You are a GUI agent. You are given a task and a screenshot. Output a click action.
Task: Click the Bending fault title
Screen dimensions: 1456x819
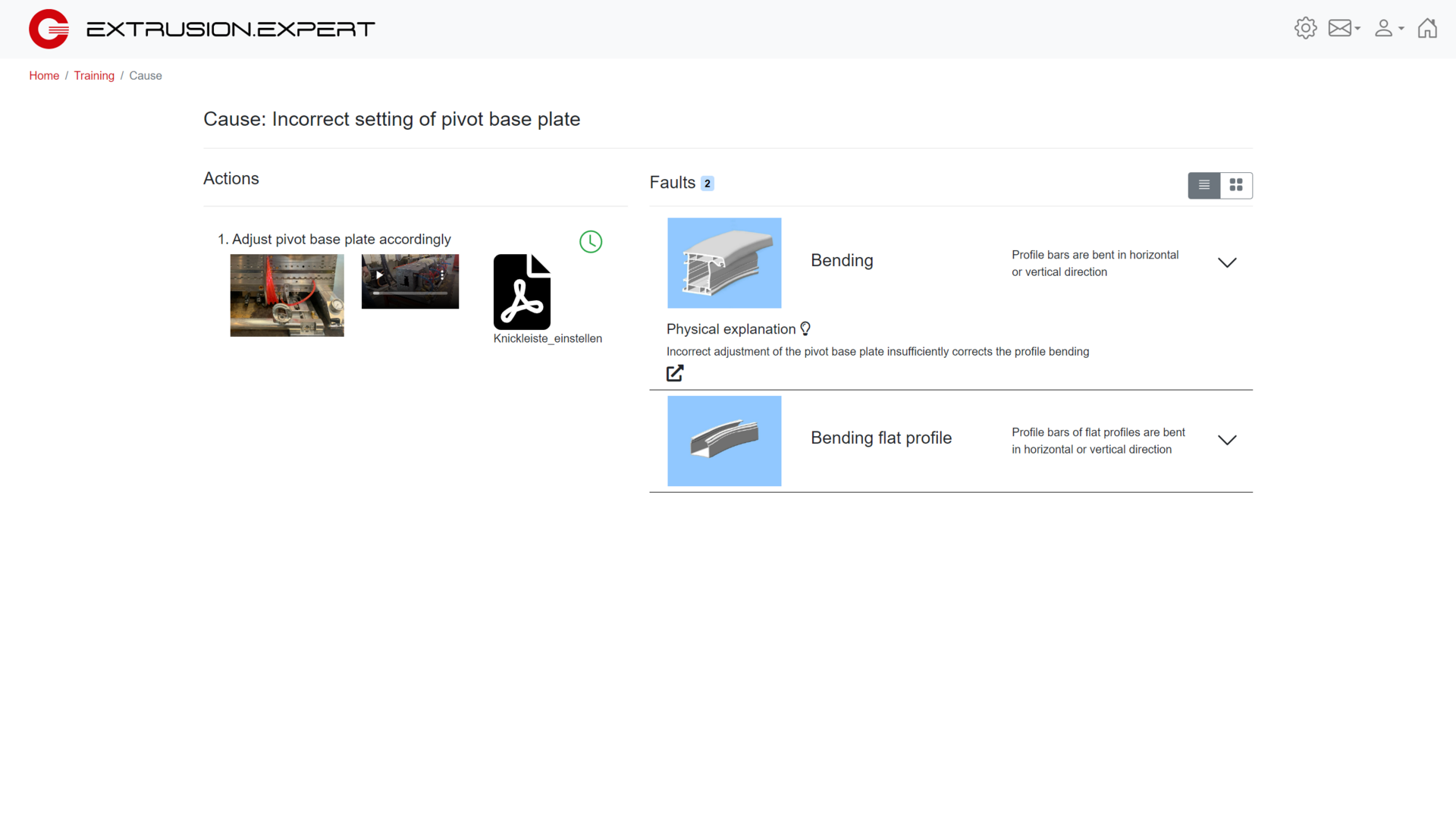pos(842,260)
